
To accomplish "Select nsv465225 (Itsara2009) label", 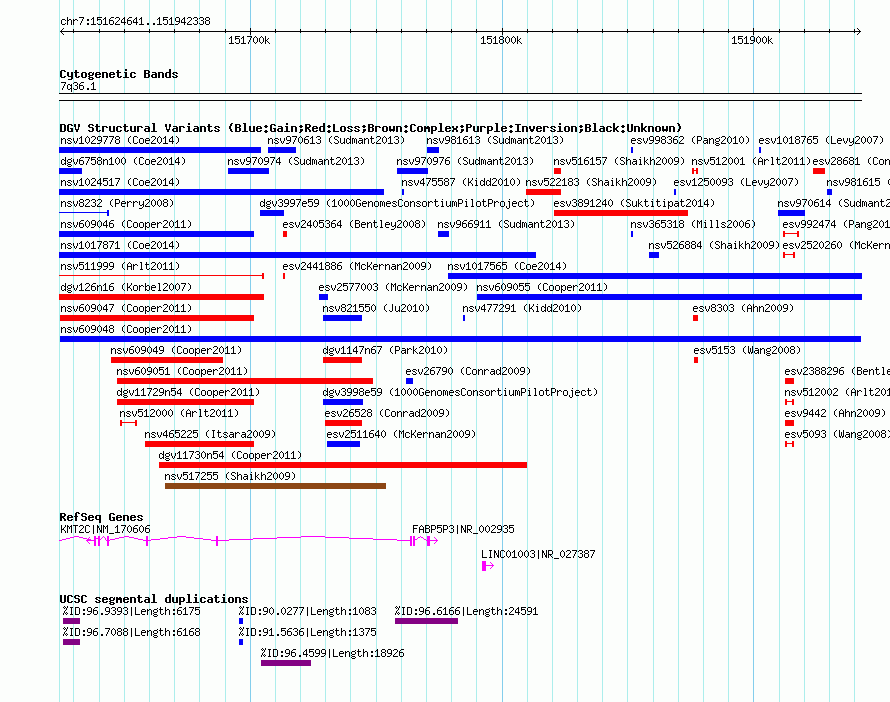I will pos(210,434).
